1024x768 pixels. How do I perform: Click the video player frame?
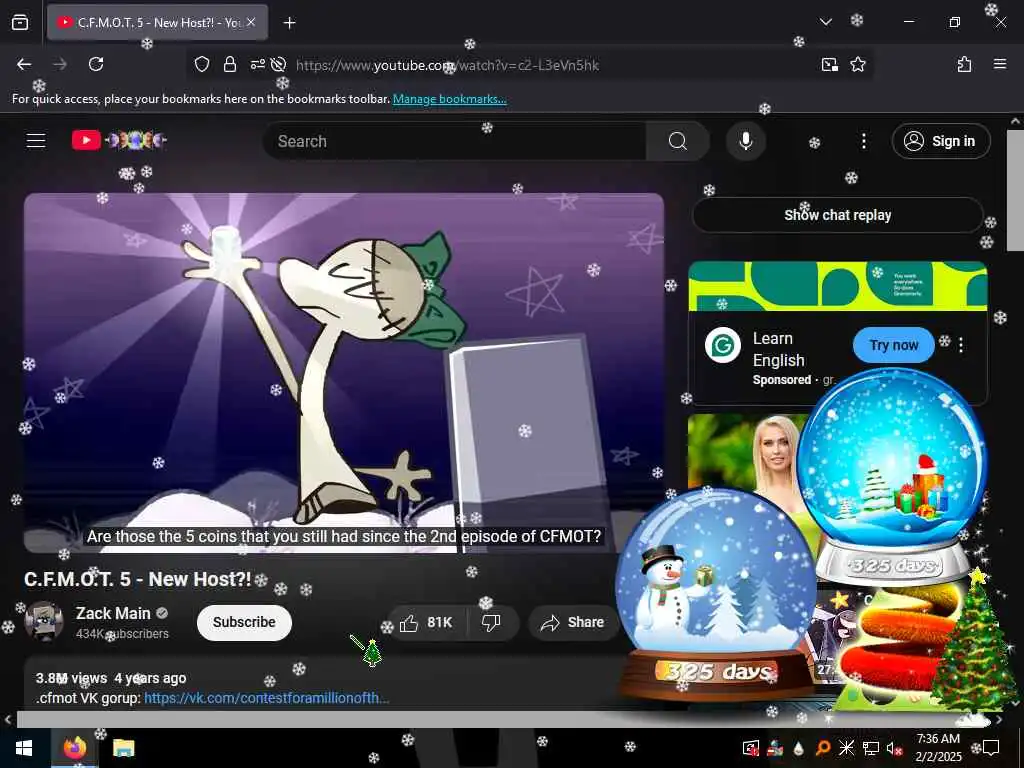pos(344,372)
